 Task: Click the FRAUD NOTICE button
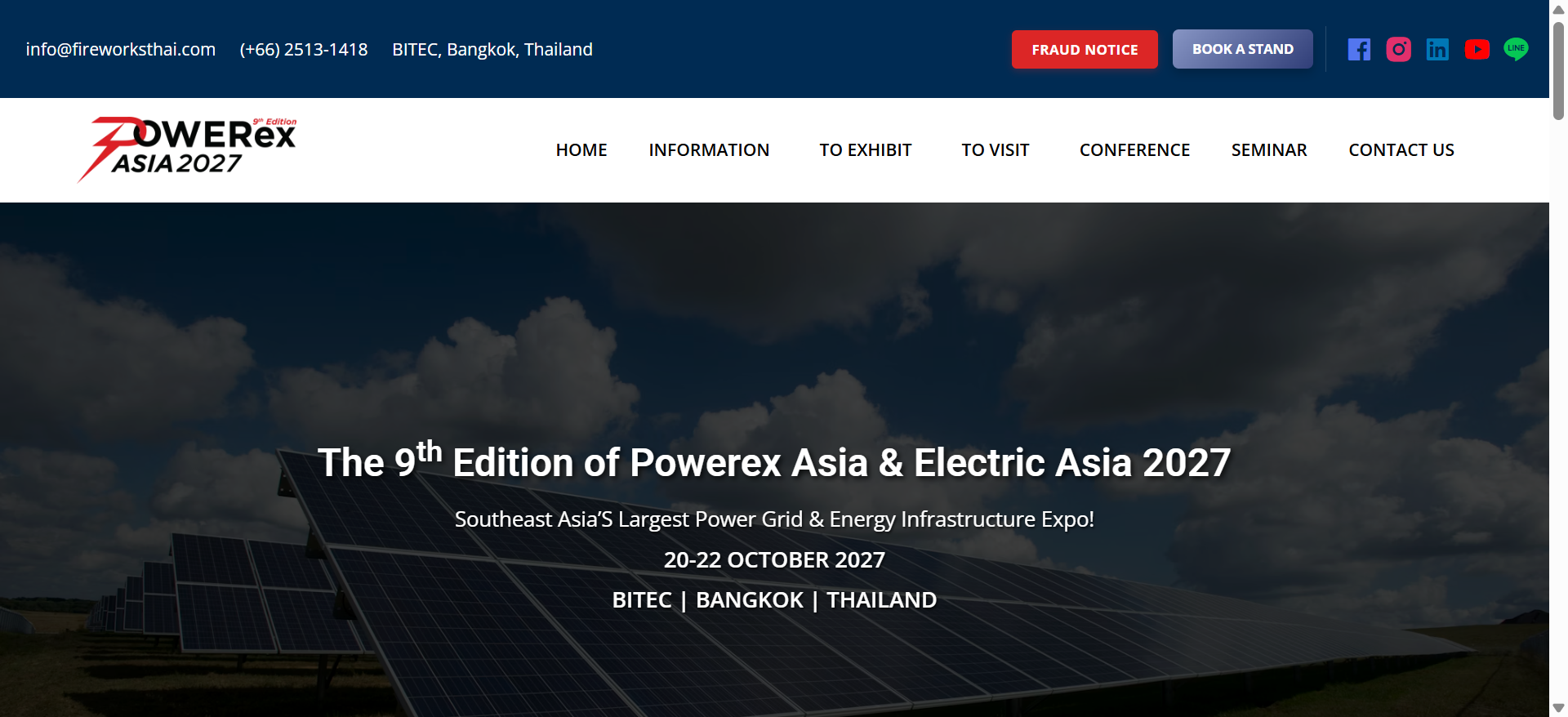(1085, 50)
